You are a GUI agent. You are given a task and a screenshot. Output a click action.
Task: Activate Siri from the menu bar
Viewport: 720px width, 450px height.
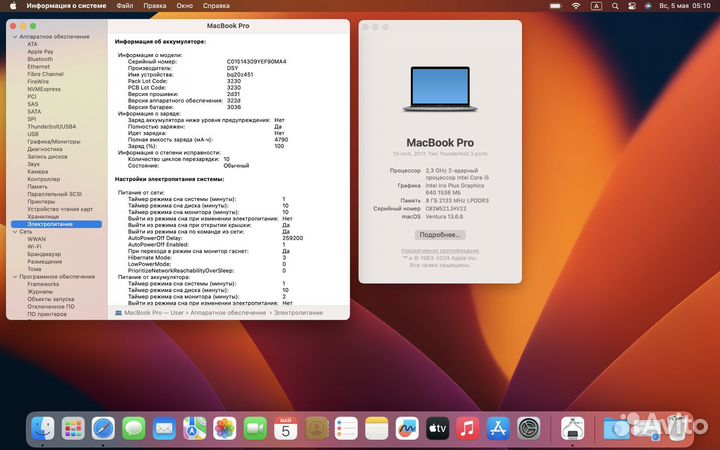[x=648, y=6]
